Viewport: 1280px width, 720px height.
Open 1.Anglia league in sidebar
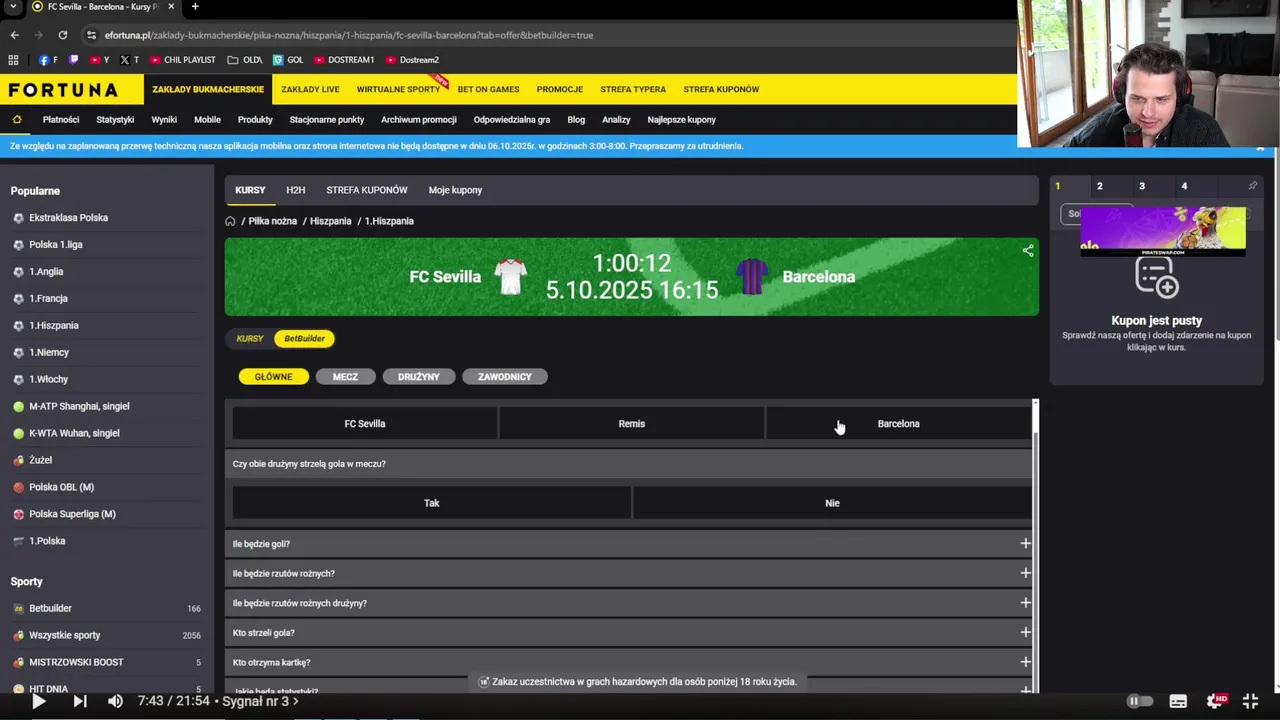(46, 272)
